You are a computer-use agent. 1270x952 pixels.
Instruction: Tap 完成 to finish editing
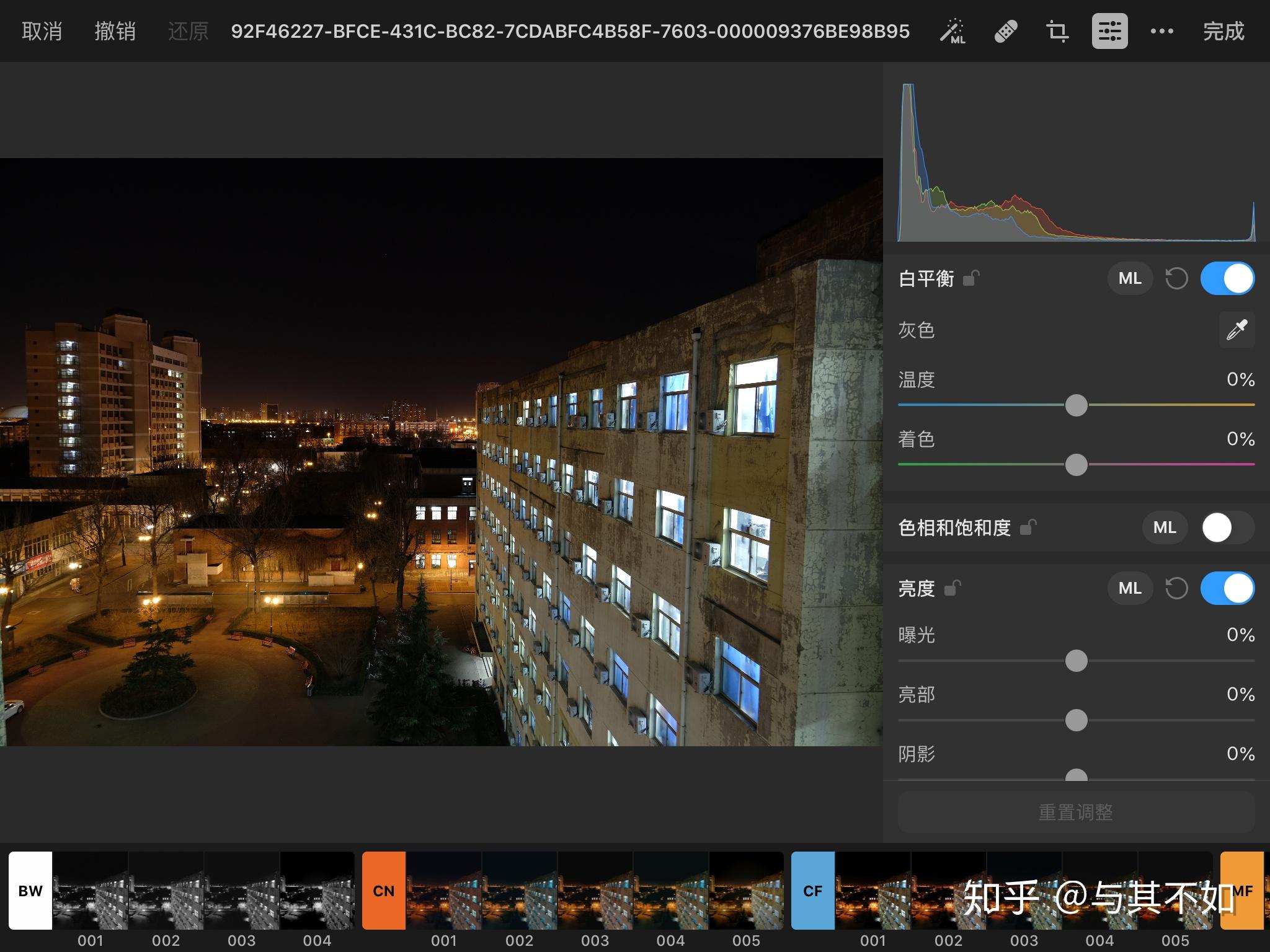pos(1223,31)
